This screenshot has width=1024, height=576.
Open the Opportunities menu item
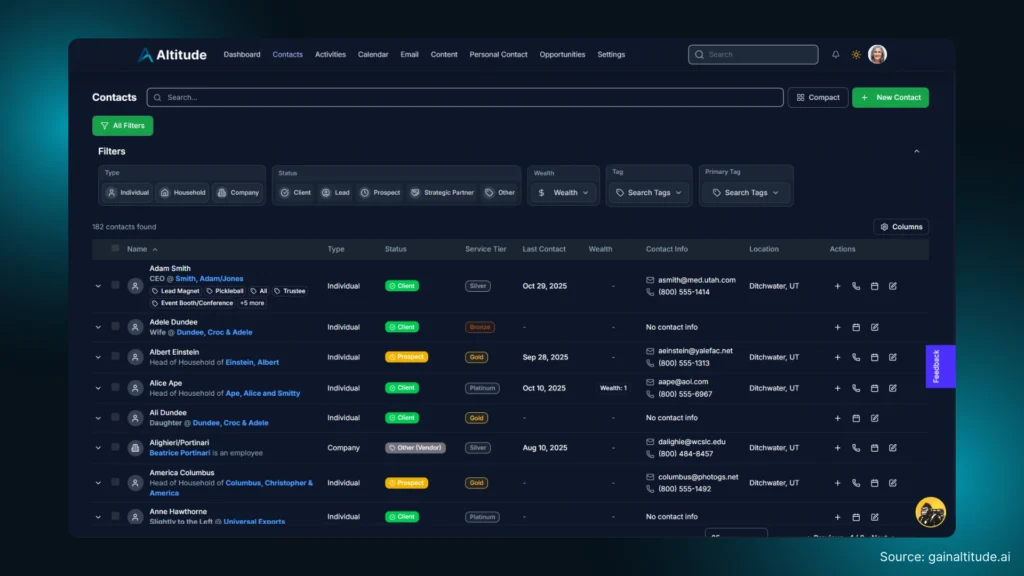(562, 55)
